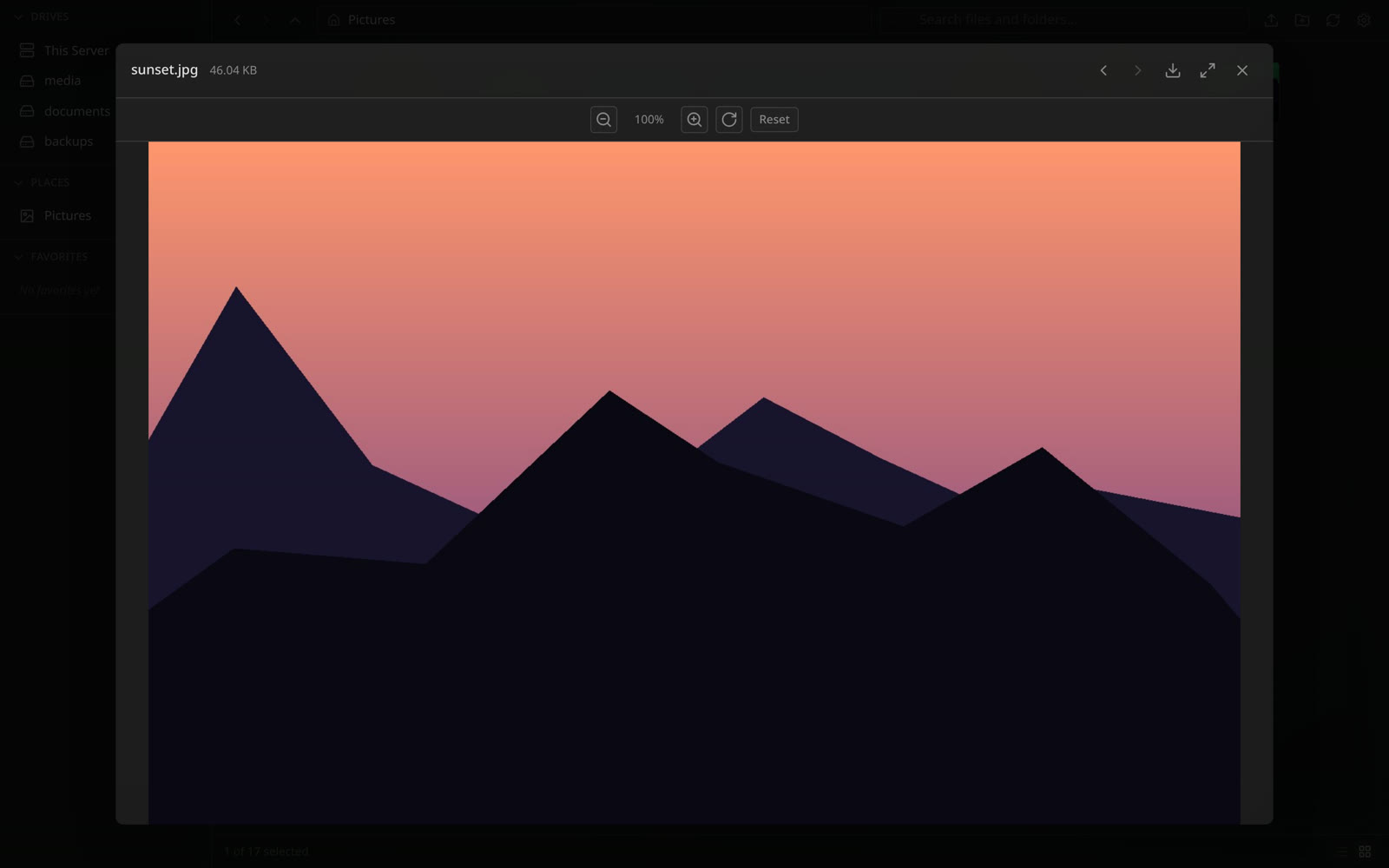The image size is (1389, 868).
Task: Click the upload icon in top toolbar
Action: (1271, 20)
